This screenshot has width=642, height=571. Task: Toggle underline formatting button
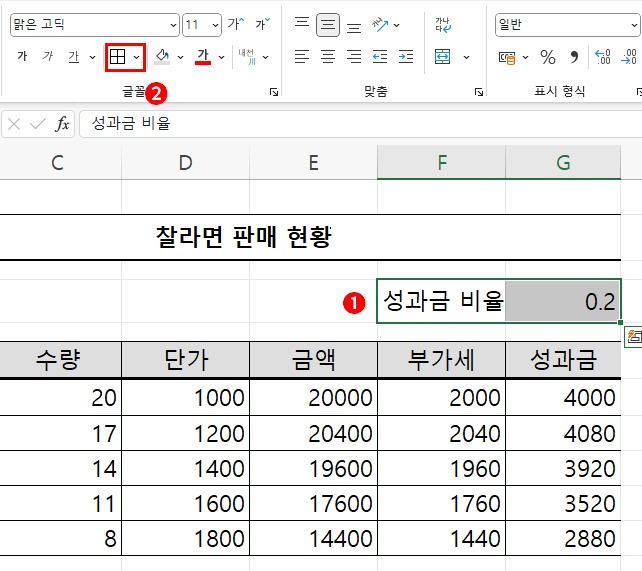(x=74, y=56)
